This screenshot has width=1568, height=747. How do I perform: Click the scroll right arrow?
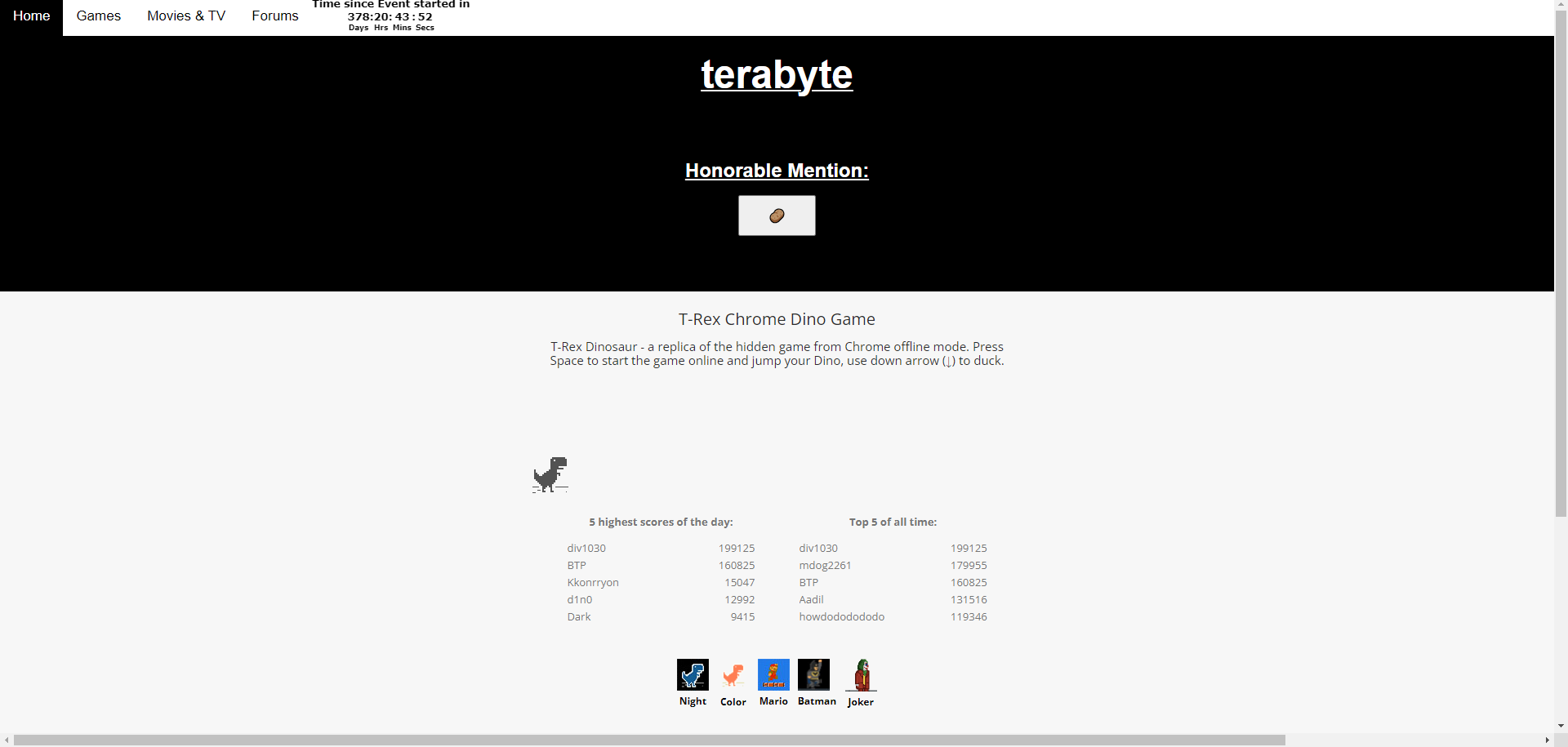click(1548, 740)
